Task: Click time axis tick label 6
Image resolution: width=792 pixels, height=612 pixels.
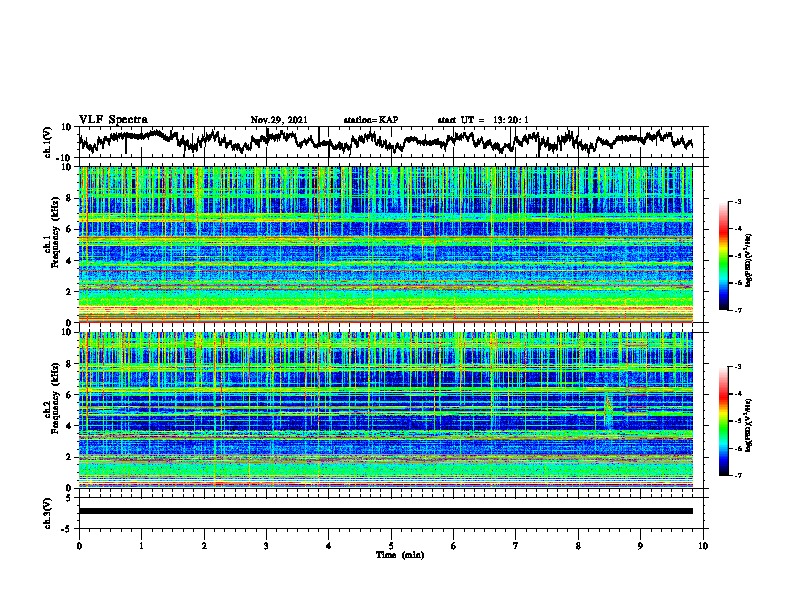Action: (454, 546)
